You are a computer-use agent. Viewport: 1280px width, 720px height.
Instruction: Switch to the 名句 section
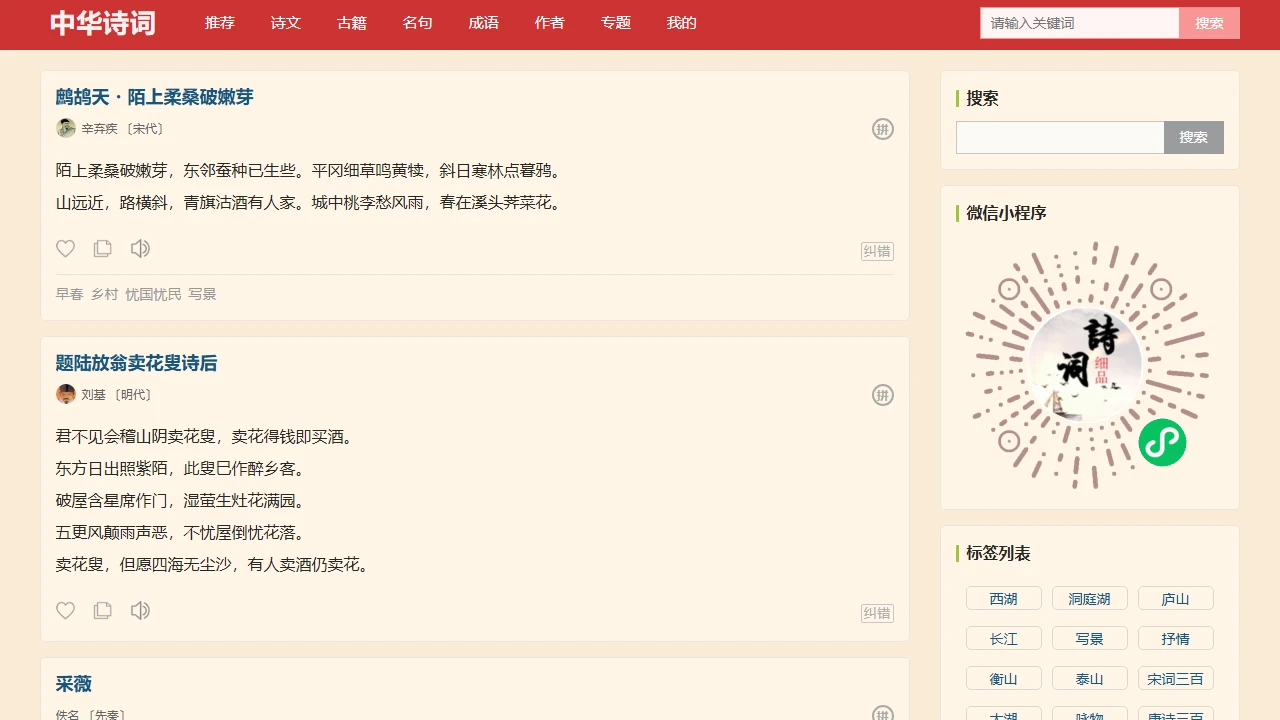tap(417, 23)
